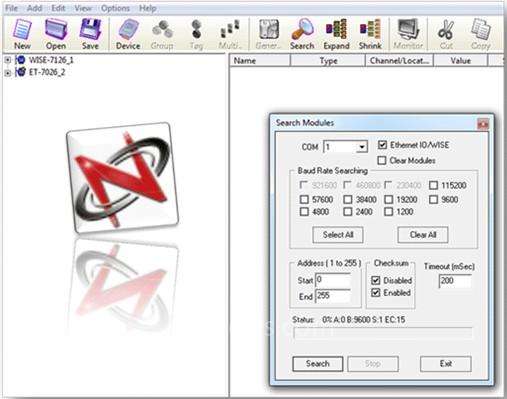The image size is (507, 399).
Task: Start scanning with the Search button
Action: (x=318, y=364)
